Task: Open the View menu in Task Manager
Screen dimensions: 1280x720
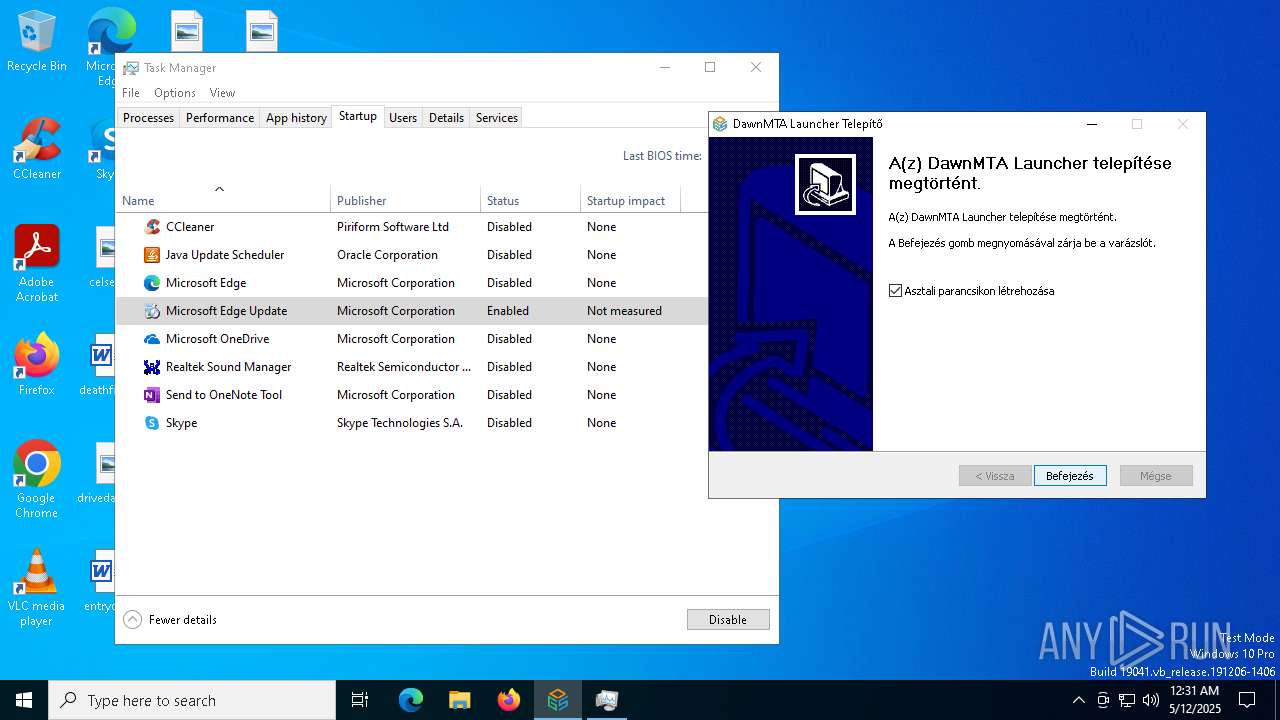Action: click(x=222, y=93)
